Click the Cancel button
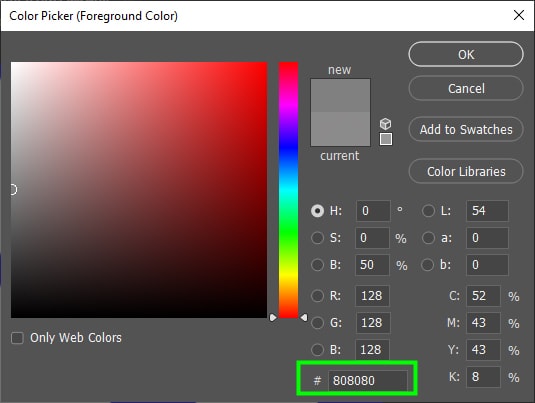This screenshot has width=535, height=403. click(466, 88)
